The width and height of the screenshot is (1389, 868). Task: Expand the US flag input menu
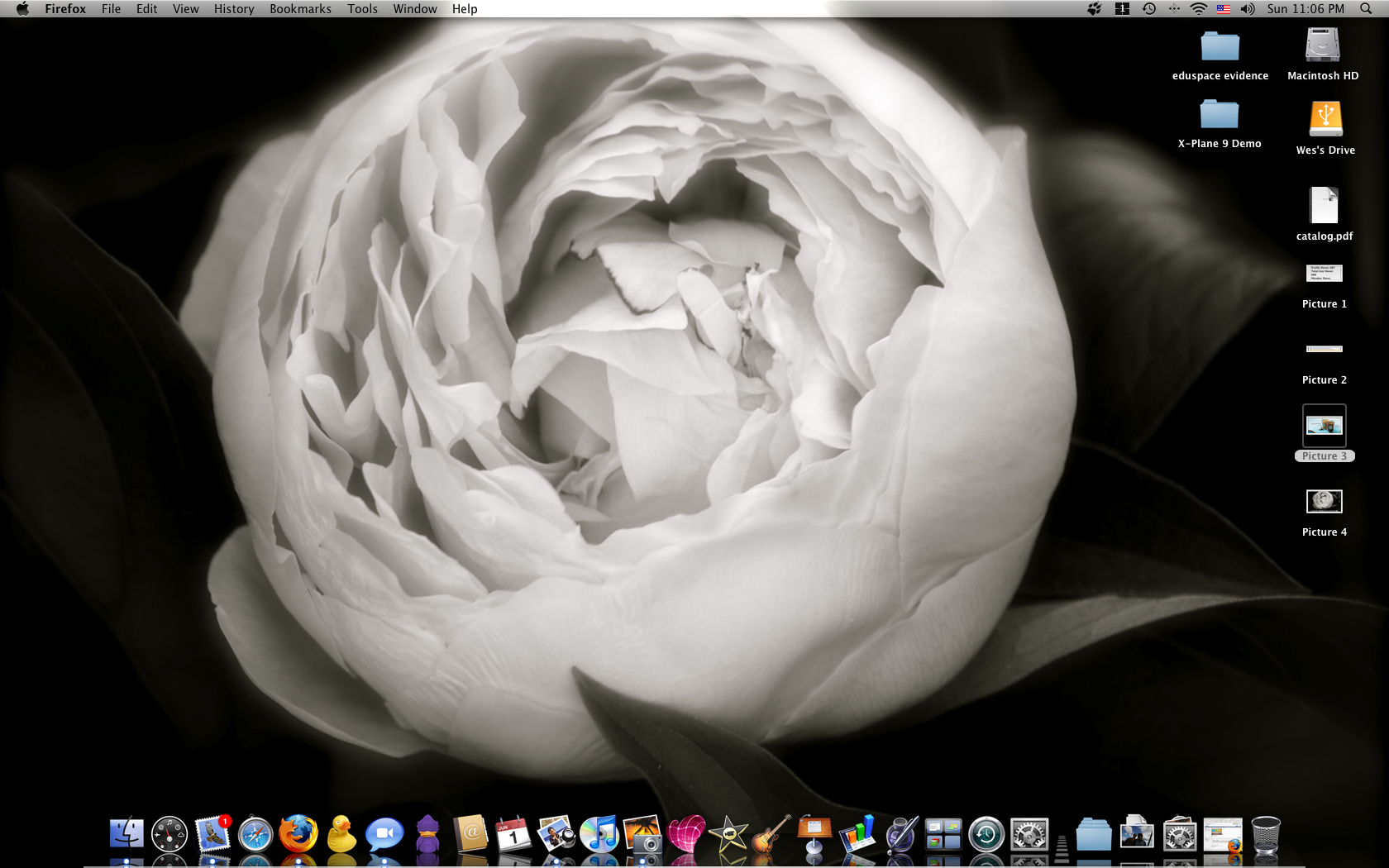pyautogui.click(x=1223, y=9)
